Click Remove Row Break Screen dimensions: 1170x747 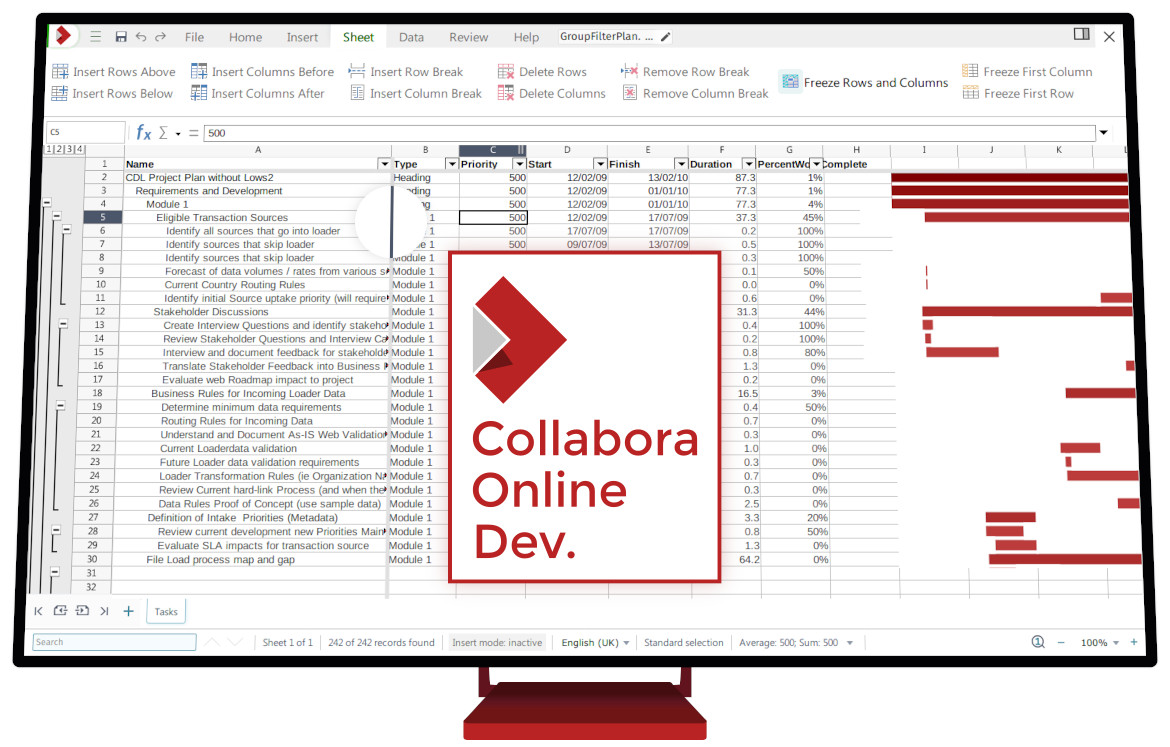coord(685,72)
